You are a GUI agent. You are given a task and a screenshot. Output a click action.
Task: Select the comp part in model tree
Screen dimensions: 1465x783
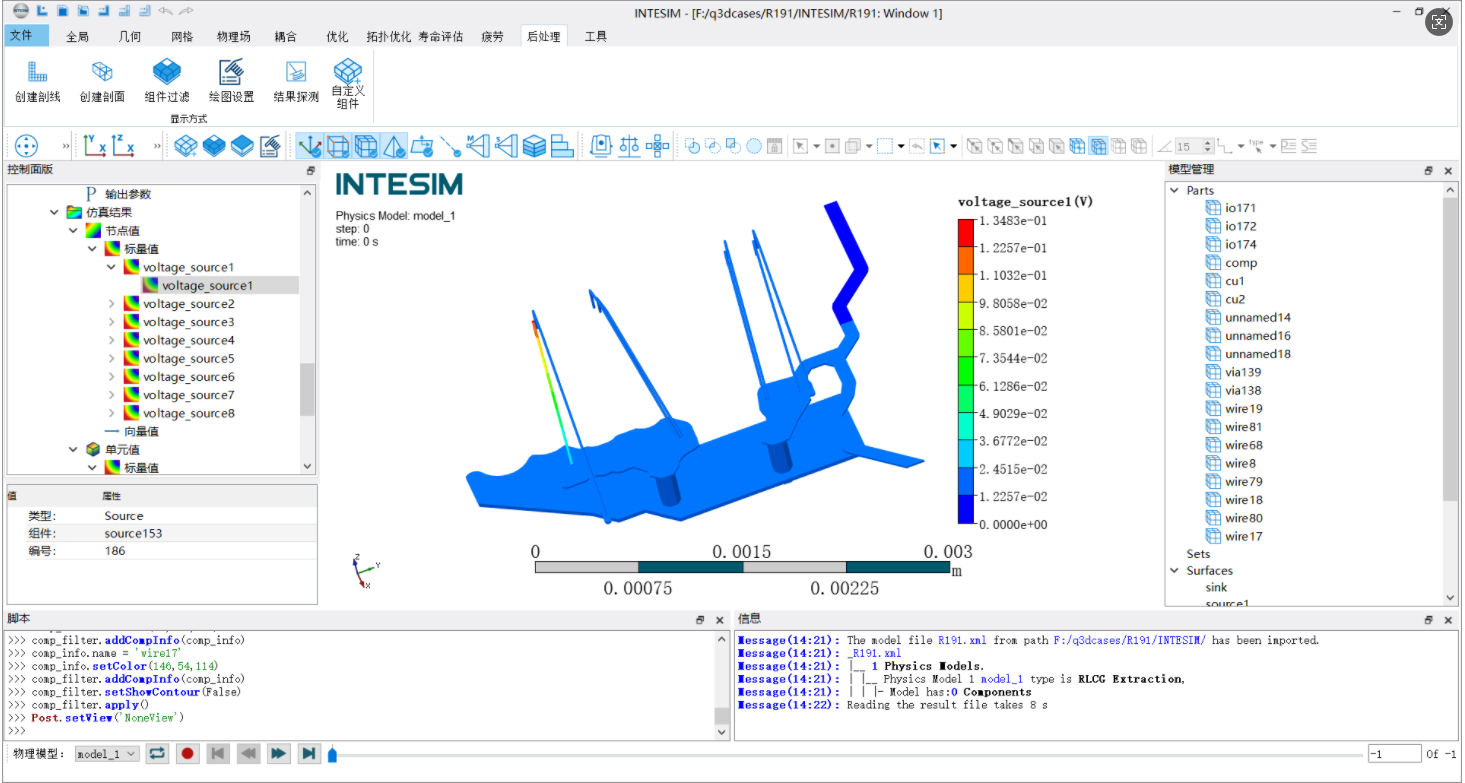[x=1241, y=263]
